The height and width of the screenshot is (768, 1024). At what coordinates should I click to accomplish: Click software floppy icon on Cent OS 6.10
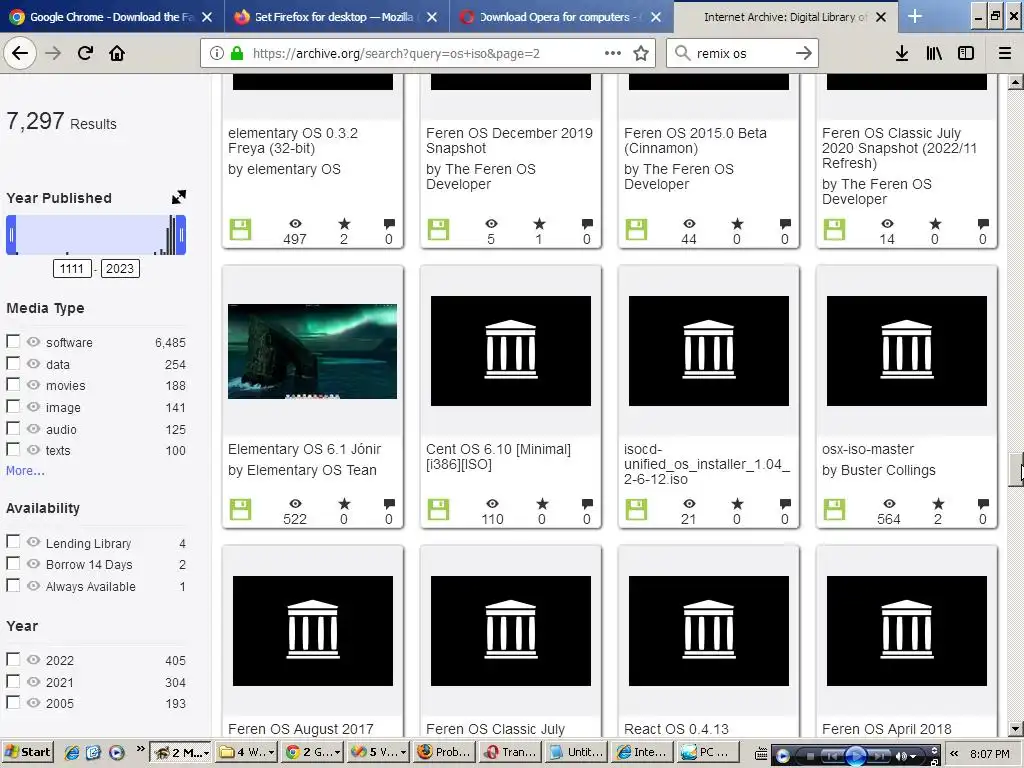[x=438, y=509]
